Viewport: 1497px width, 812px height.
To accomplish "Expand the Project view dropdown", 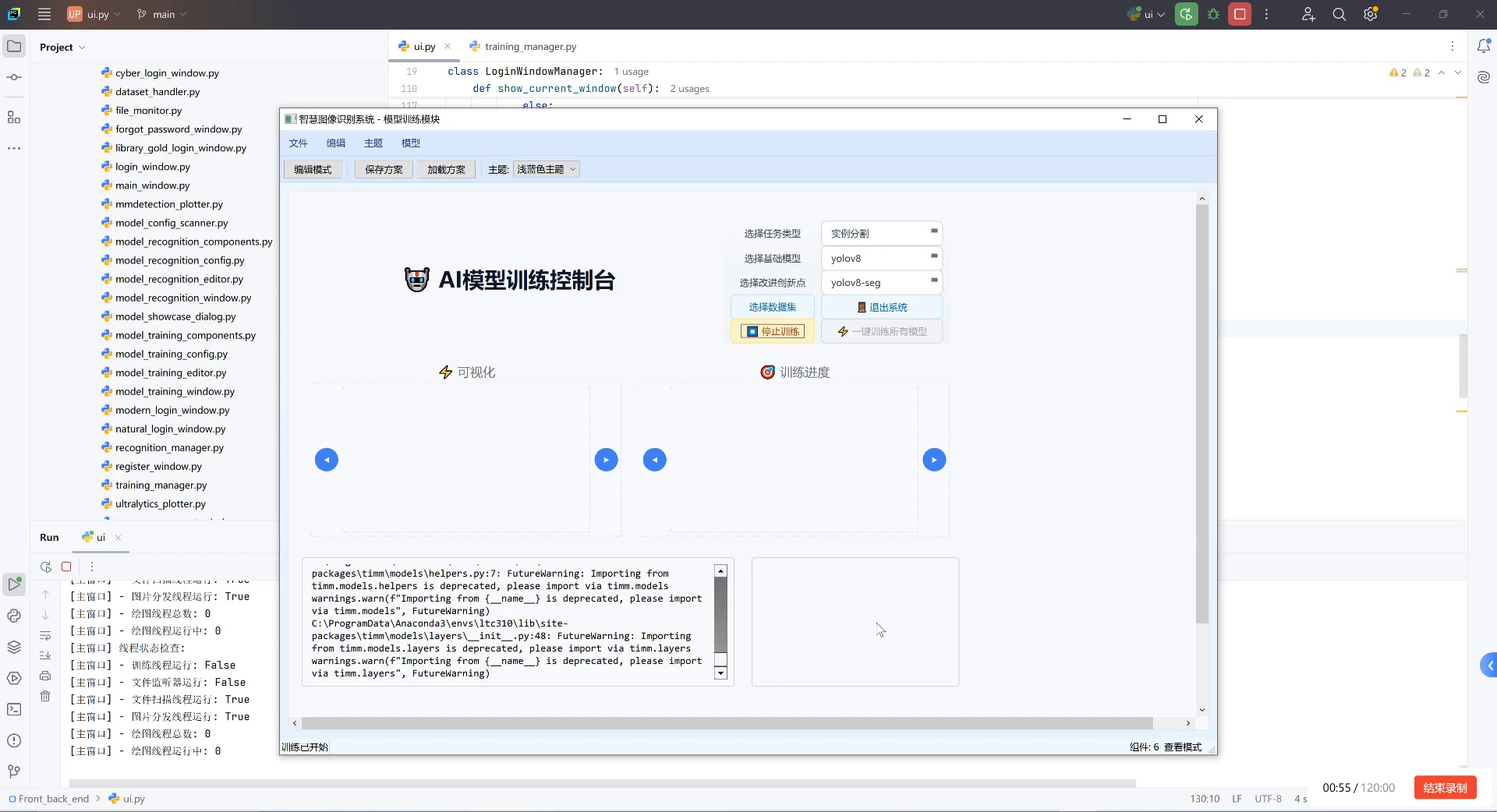I will (x=62, y=47).
